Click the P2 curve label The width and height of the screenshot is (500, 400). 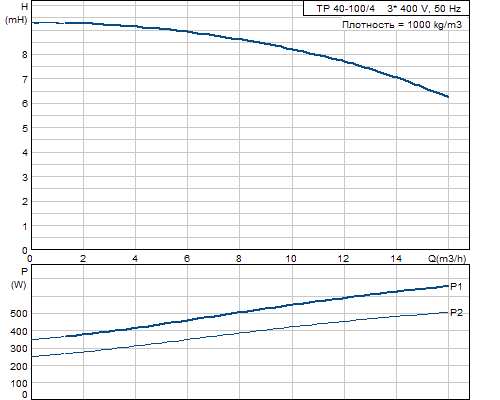click(456, 313)
